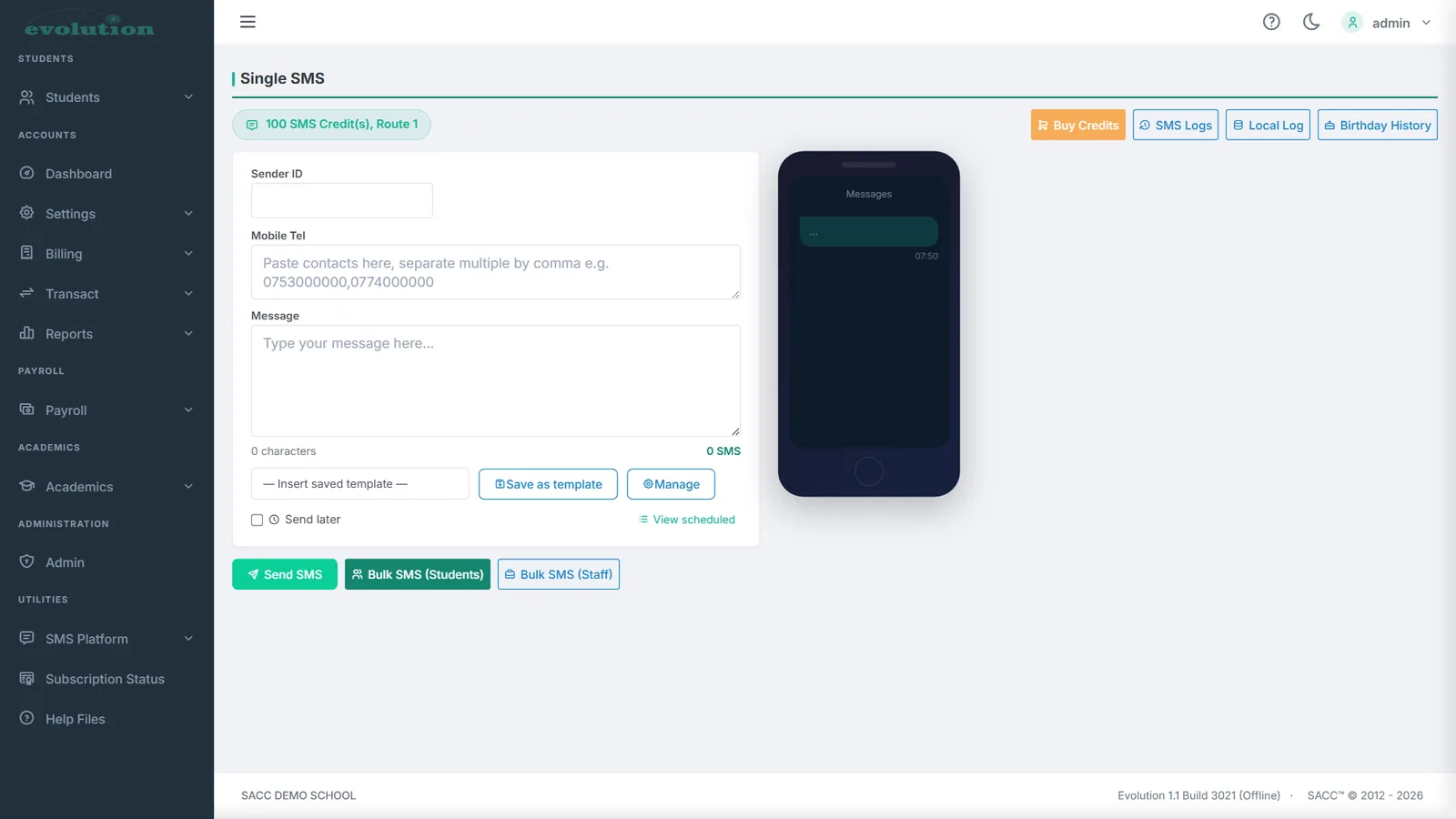The width and height of the screenshot is (1456, 819).
Task: Open Dashboard compass icon in sidebar
Action: coord(27,173)
